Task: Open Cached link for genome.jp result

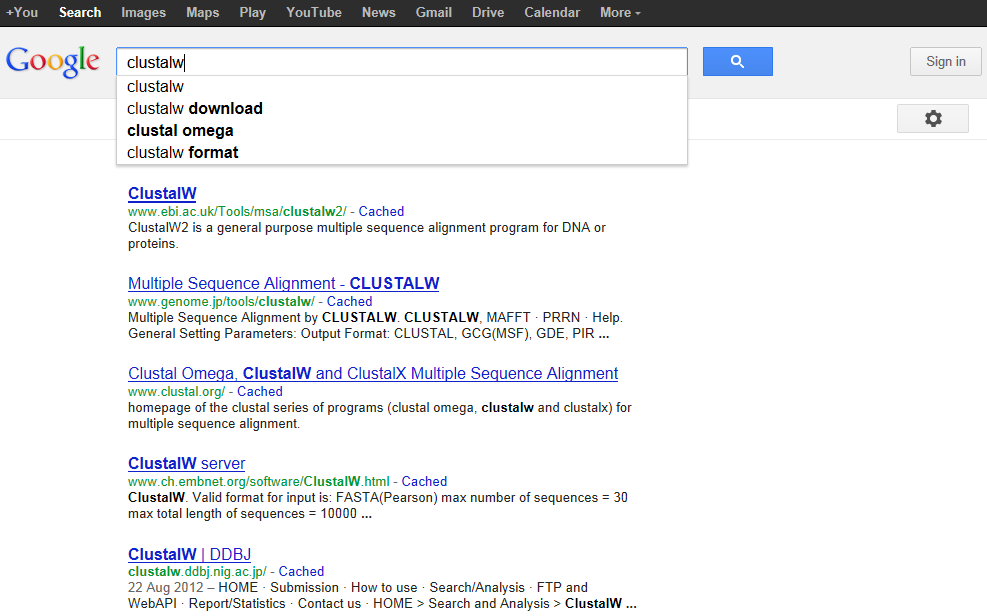Action: click(x=349, y=301)
